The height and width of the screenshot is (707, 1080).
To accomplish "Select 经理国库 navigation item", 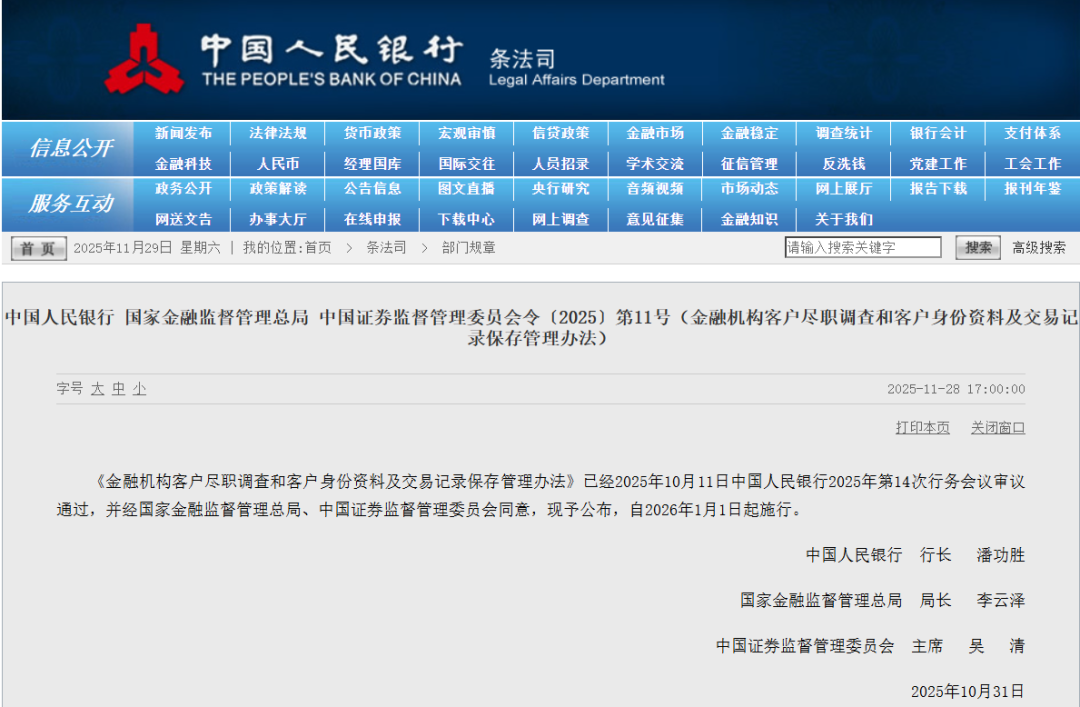I will 372,164.
